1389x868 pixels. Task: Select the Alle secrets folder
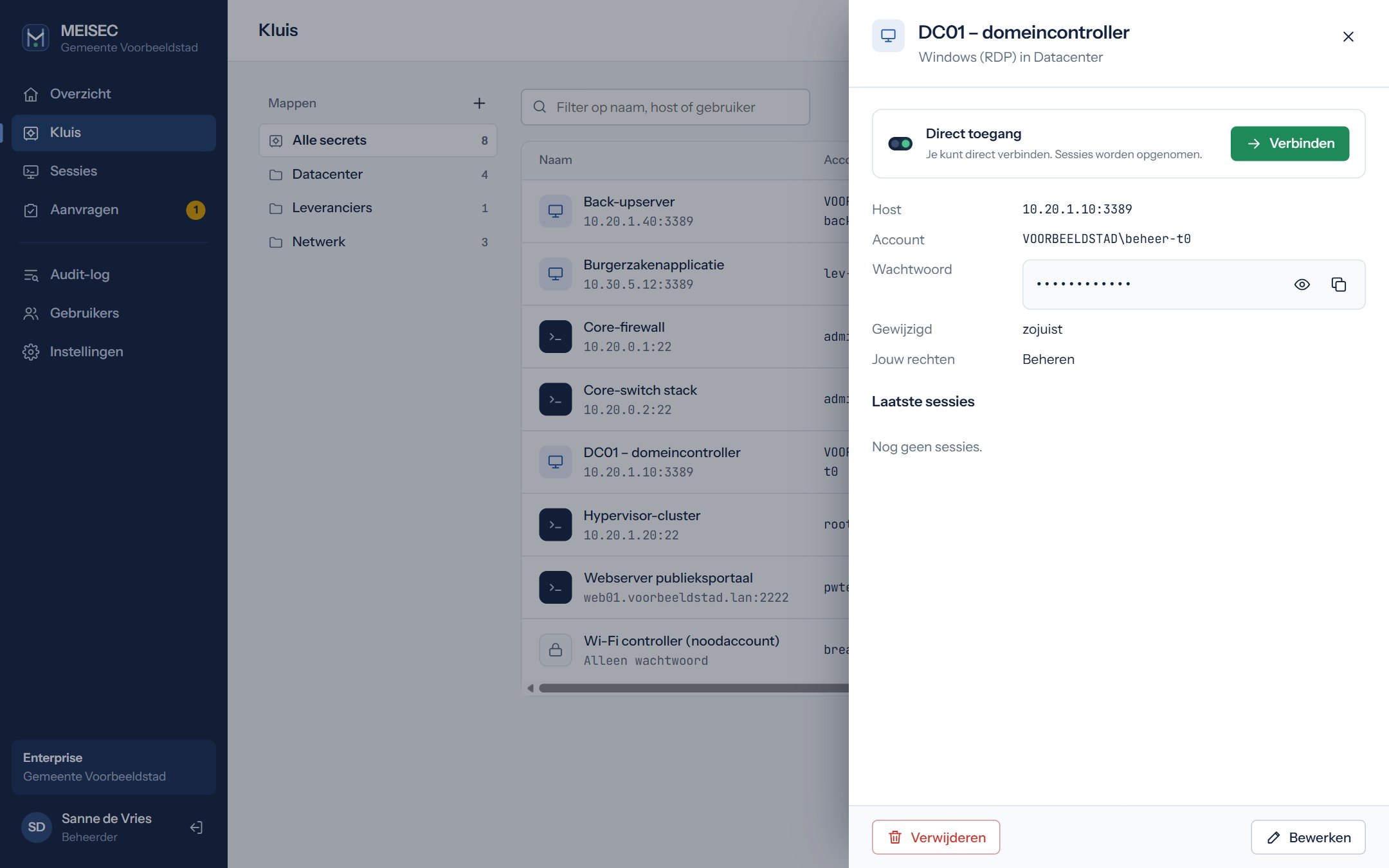(x=378, y=140)
